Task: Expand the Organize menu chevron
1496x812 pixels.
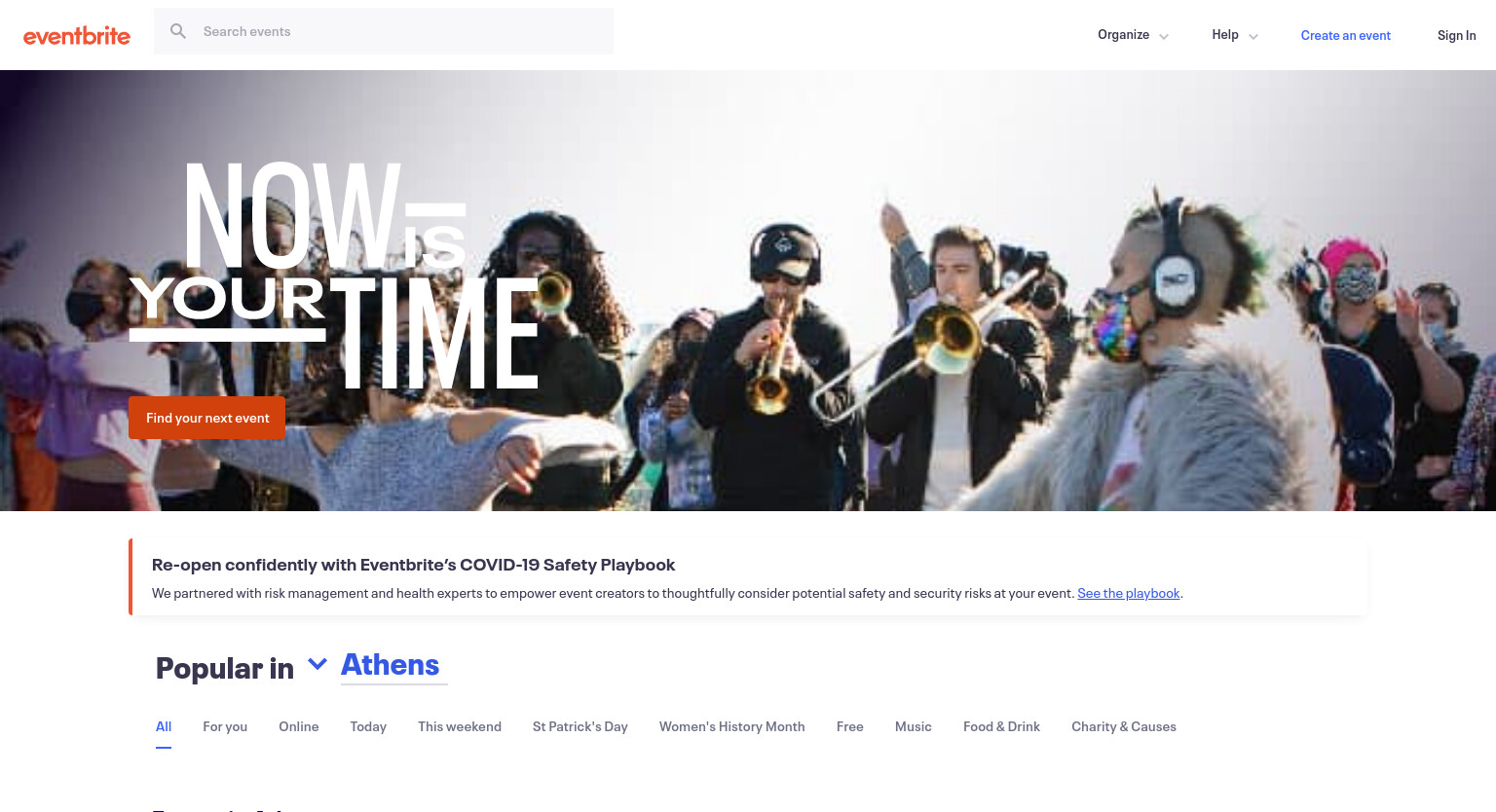Action: click(x=1163, y=36)
